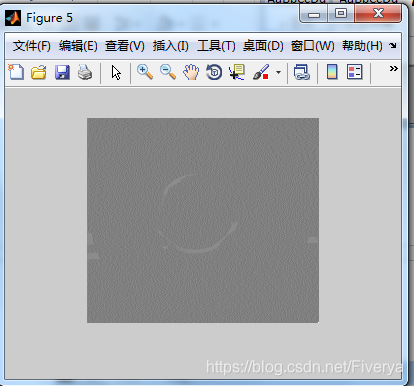Image resolution: width=414 pixels, height=386 pixels.
Task: Activate the Zoom Out magnifier
Action: [x=168, y=72]
